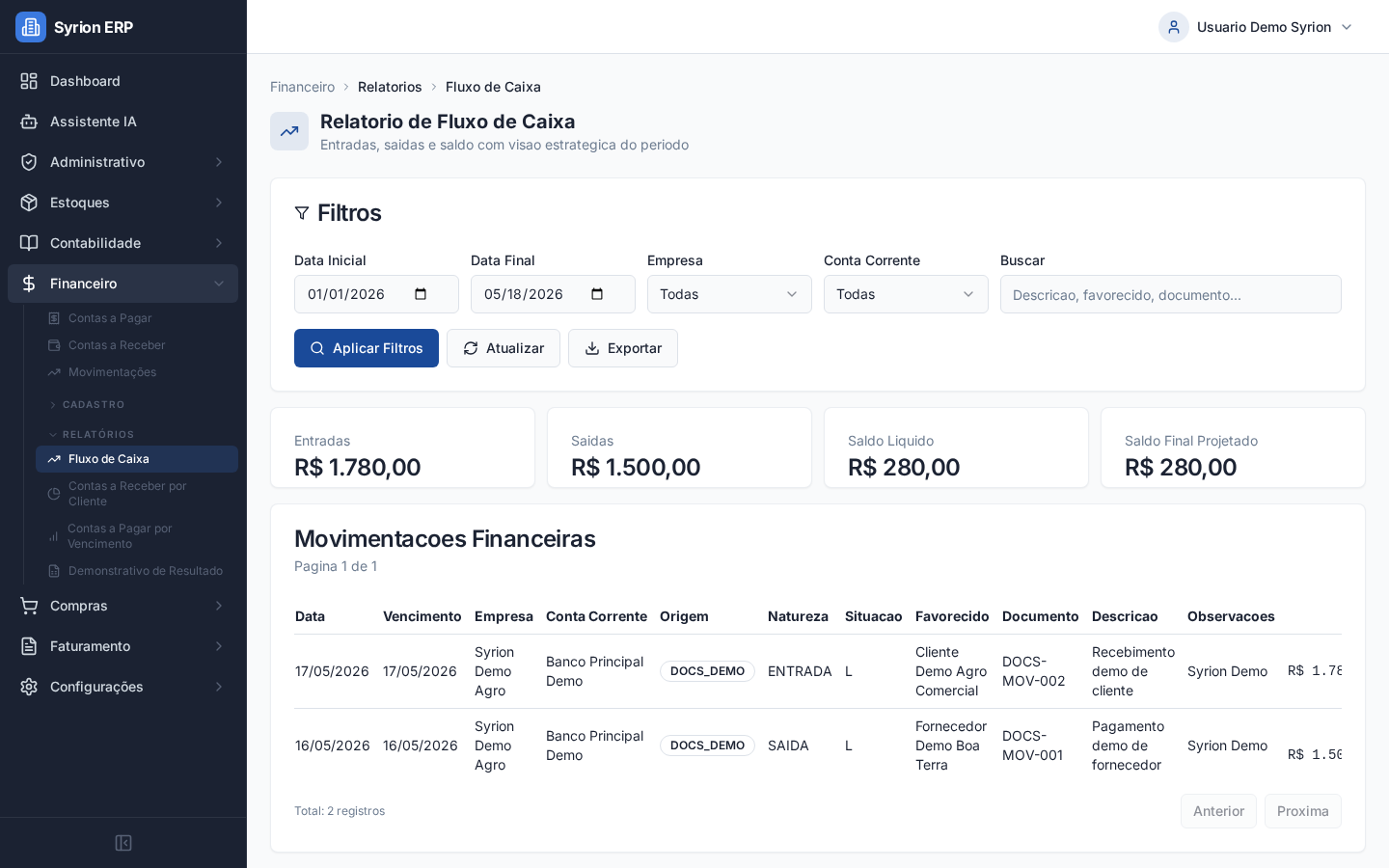Open Contas a Pagar por Vencimento report

[137, 536]
